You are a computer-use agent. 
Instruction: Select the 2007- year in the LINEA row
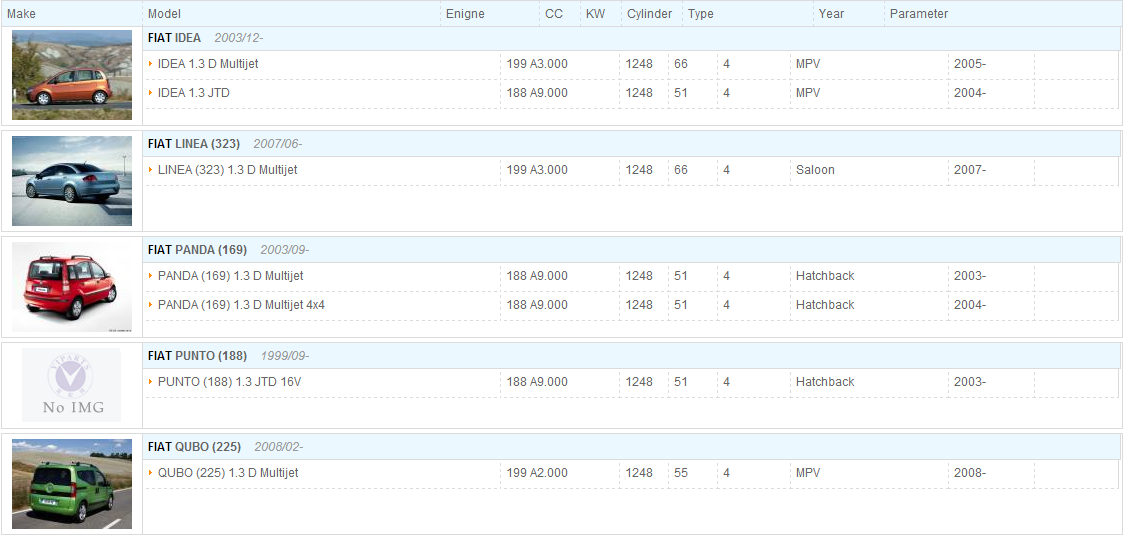[970, 170]
